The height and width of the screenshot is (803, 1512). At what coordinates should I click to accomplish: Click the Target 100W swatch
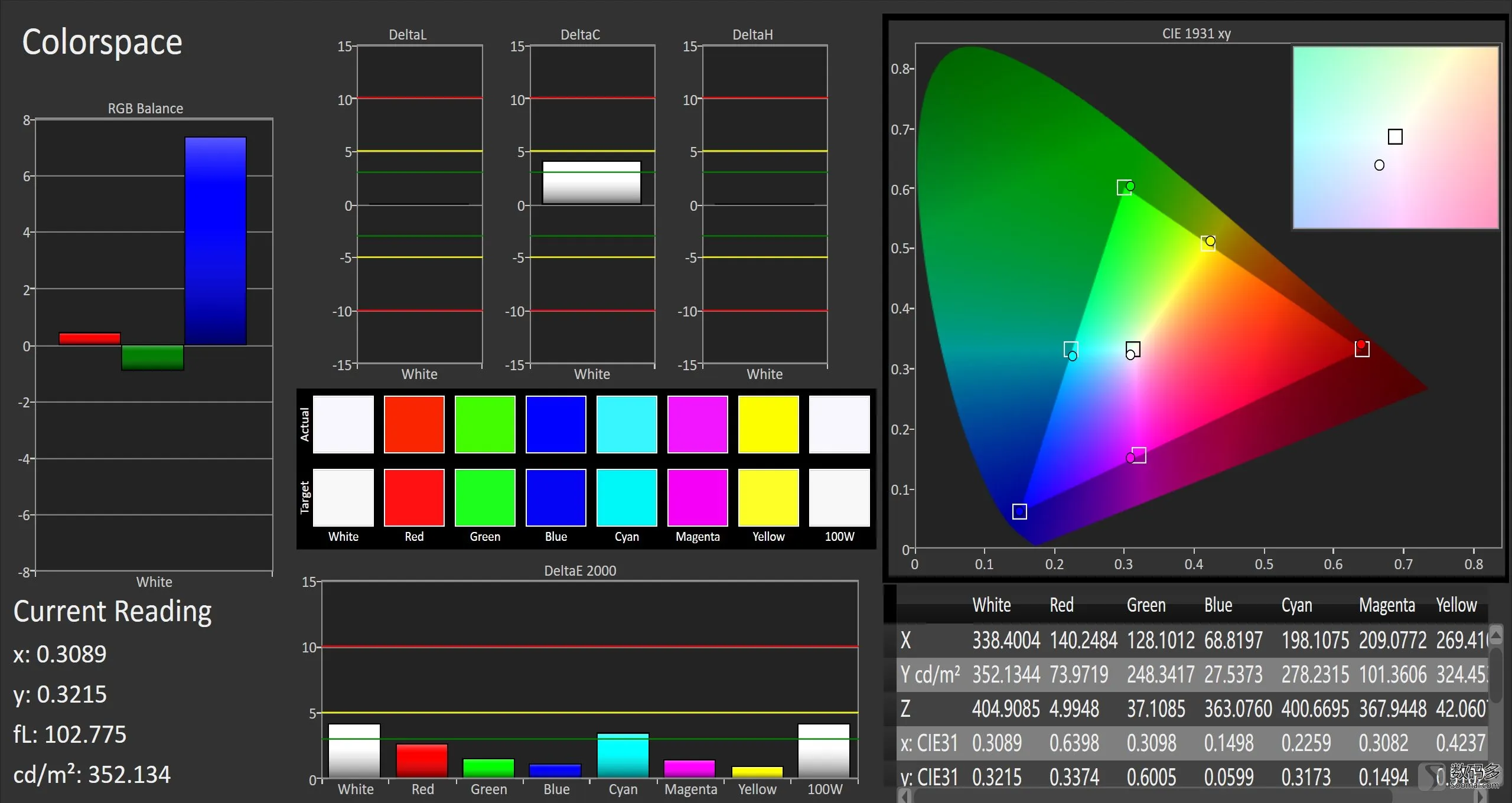pos(839,497)
